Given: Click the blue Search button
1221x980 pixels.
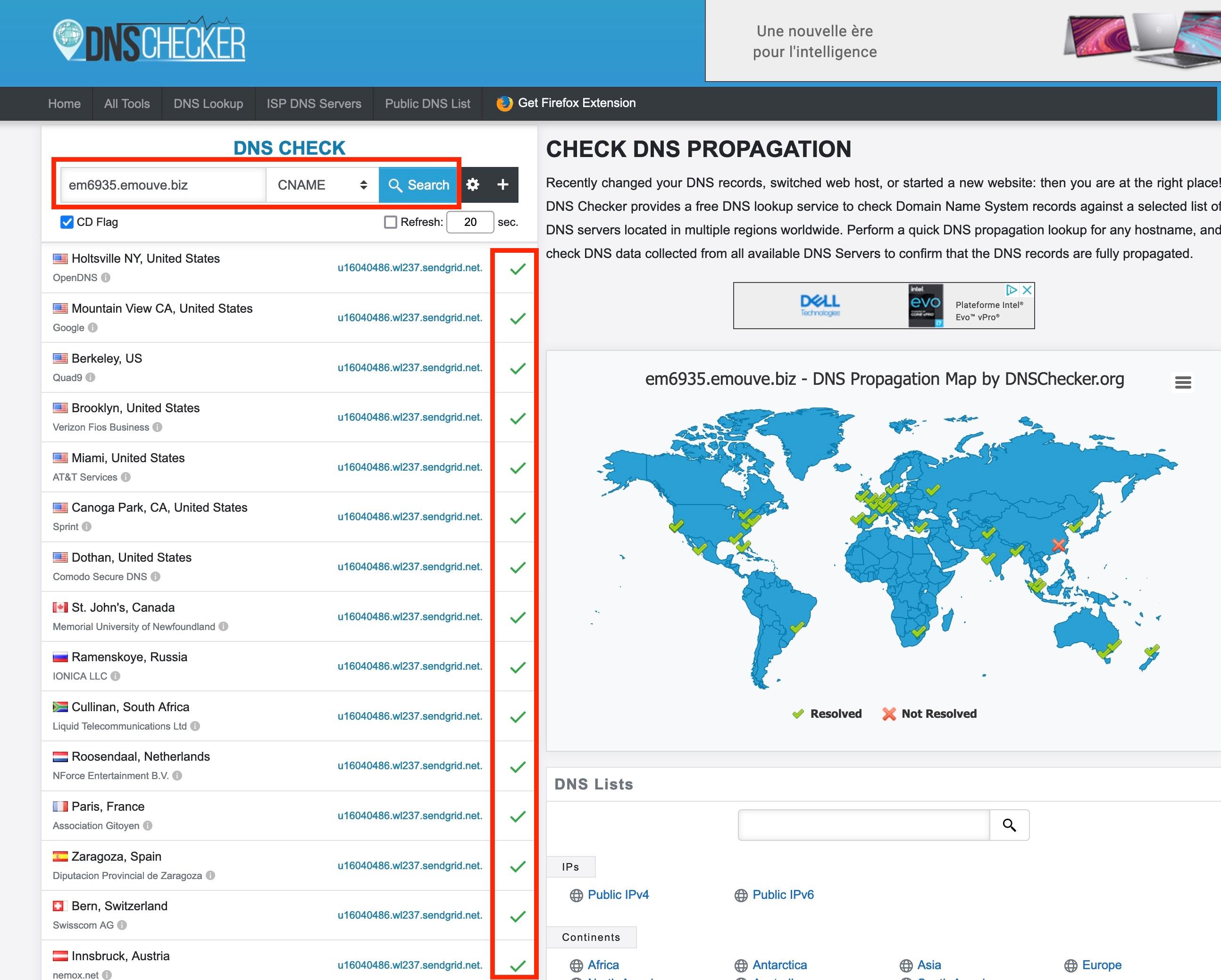Looking at the screenshot, I should pyautogui.click(x=418, y=184).
